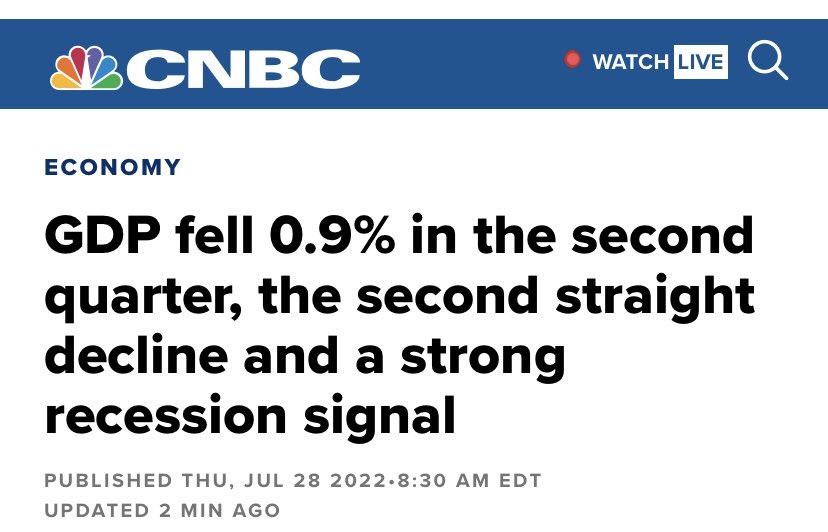This screenshot has height=532, width=828.
Task: Click the "8:30 AM EDT" publish time
Action: [x=469, y=481]
